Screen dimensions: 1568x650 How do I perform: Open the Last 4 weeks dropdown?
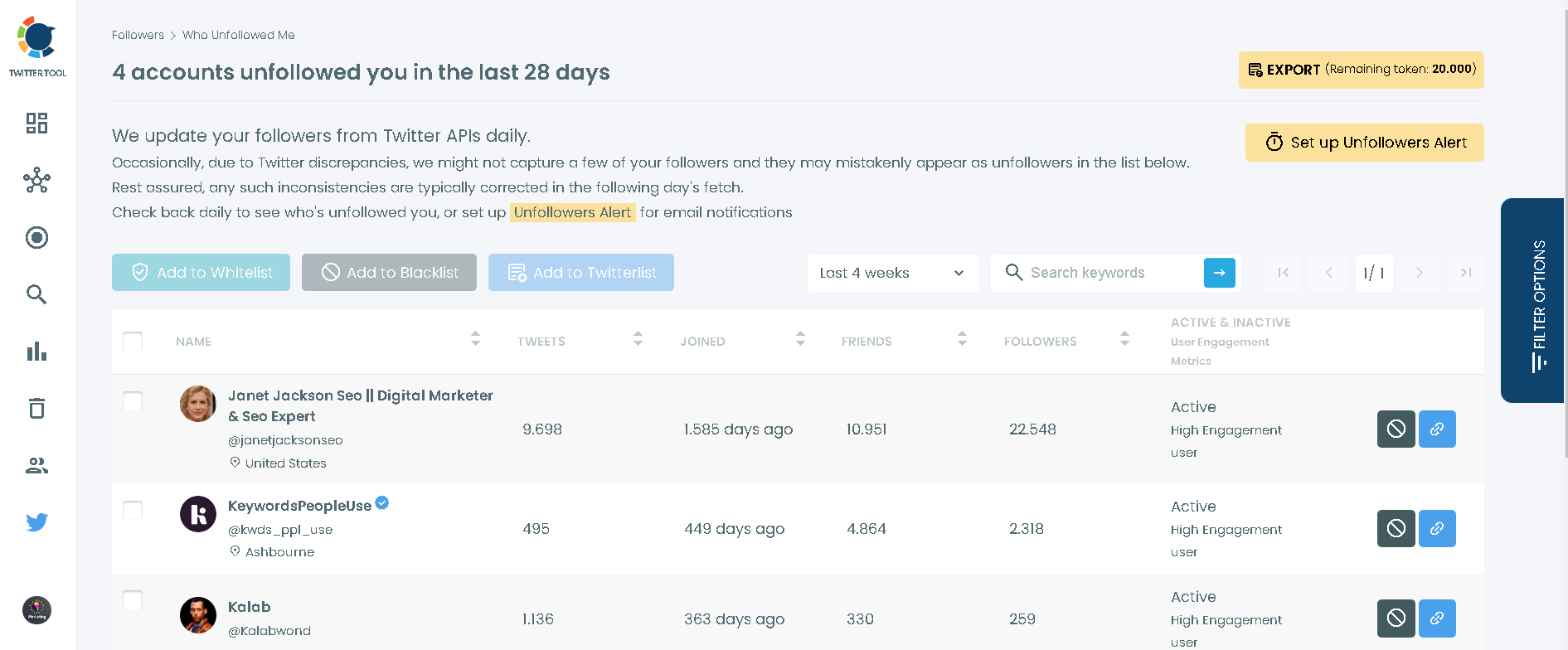click(x=892, y=273)
